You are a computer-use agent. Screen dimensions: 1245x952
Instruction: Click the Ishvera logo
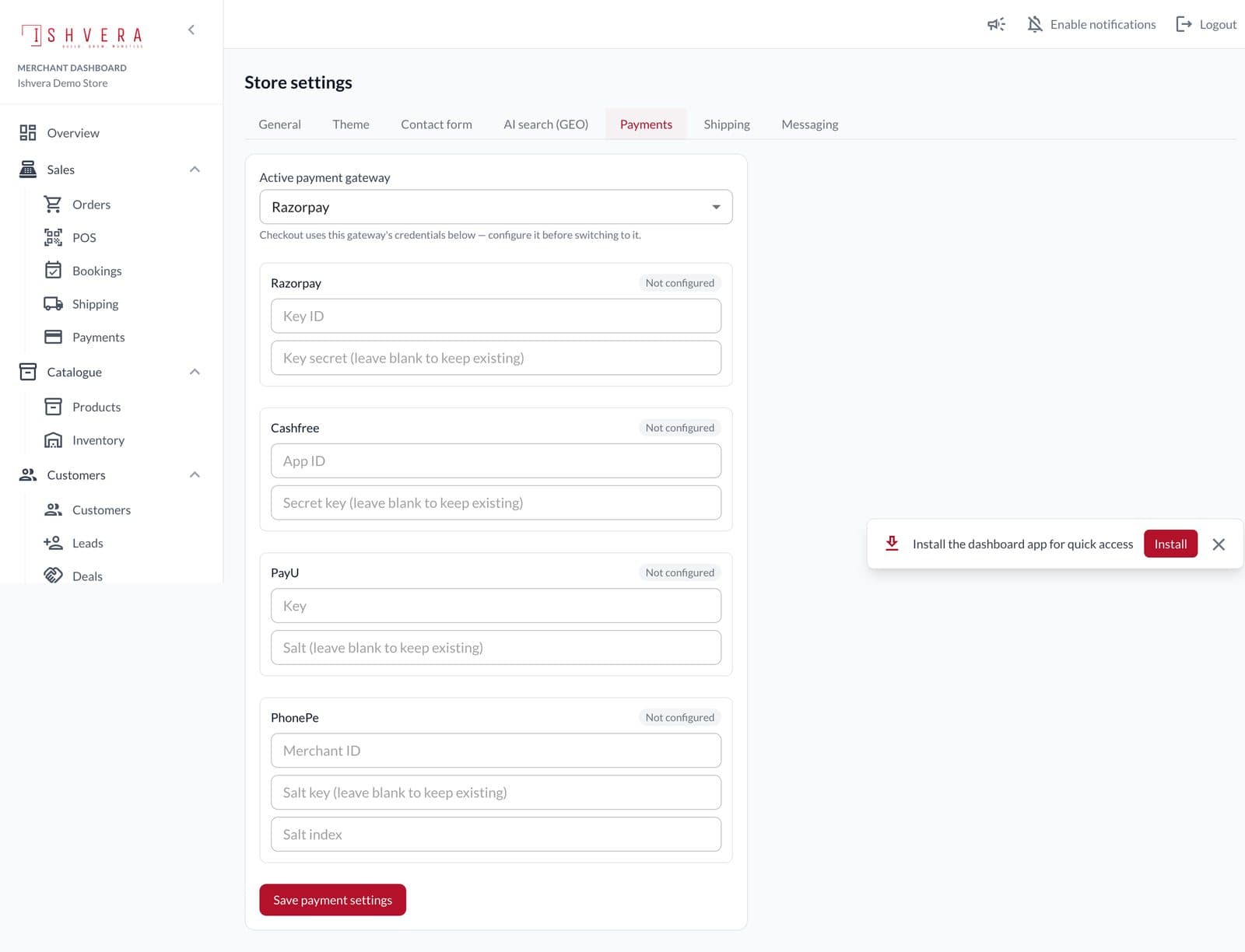click(x=82, y=36)
